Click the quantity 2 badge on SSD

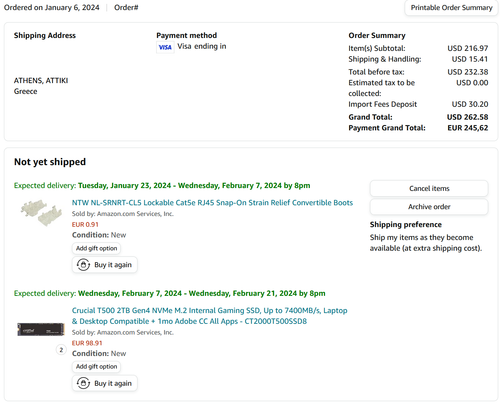pos(61,350)
